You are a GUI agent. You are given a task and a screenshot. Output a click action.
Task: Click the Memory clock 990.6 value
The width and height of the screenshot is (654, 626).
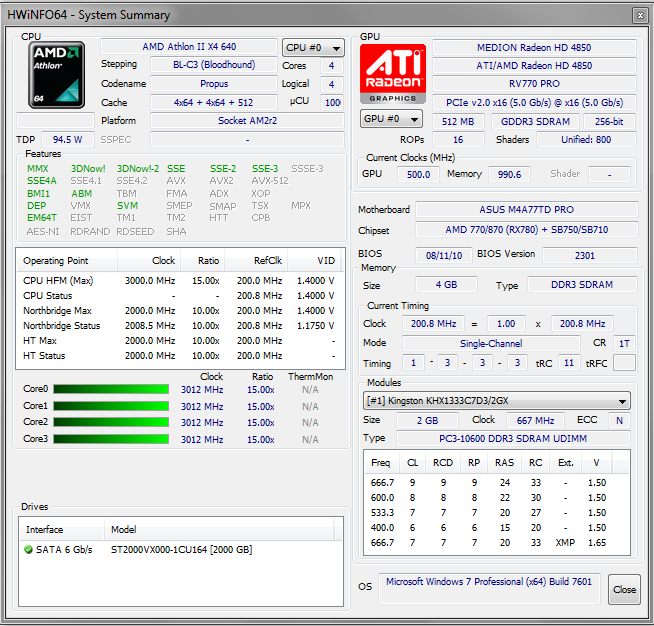pos(509,174)
